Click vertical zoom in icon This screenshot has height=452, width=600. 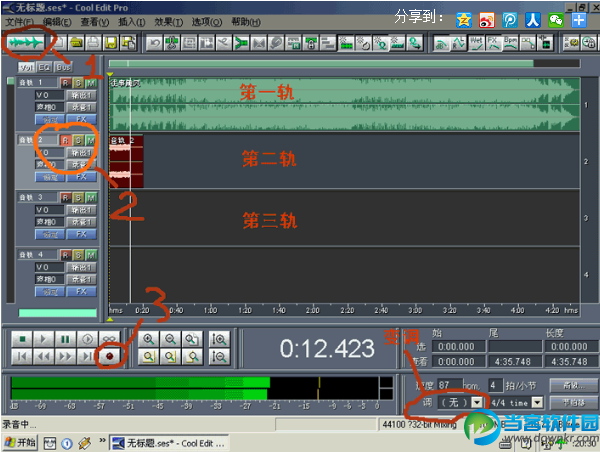coord(219,339)
